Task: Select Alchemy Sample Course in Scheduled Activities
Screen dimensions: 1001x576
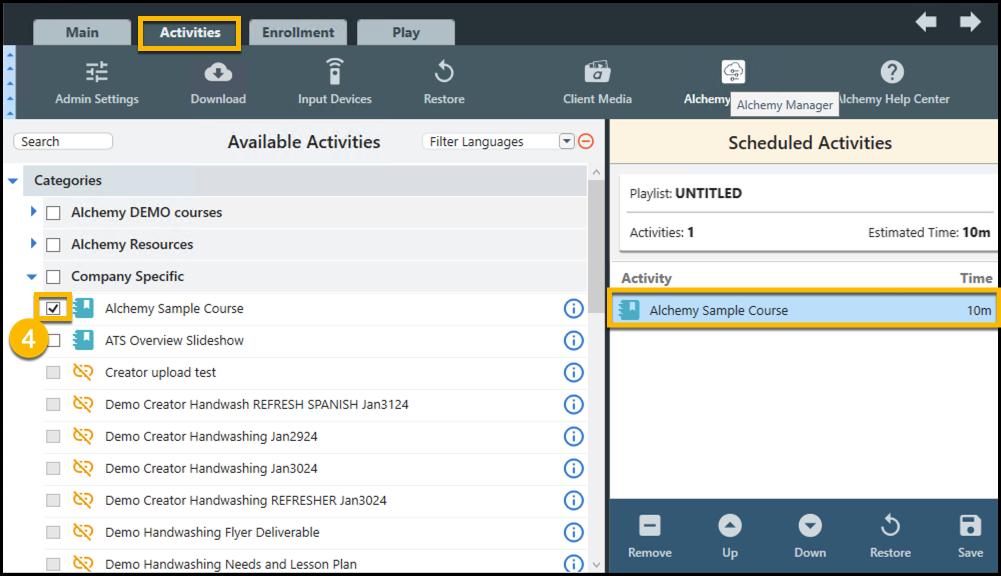Action: tap(804, 310)
